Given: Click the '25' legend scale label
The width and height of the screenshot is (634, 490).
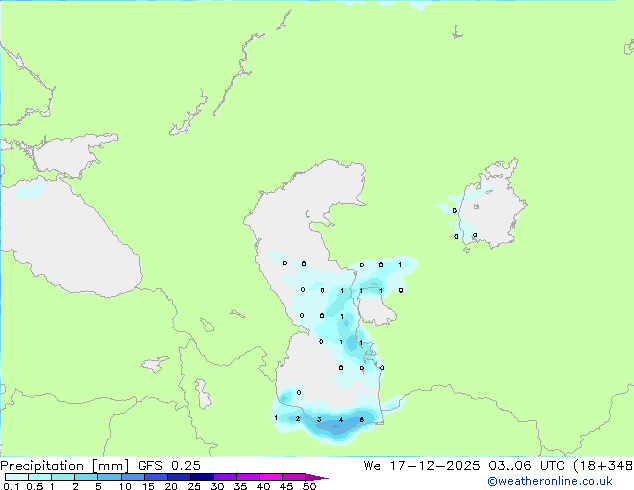Looking at the screenshot, I should (194, 486).
